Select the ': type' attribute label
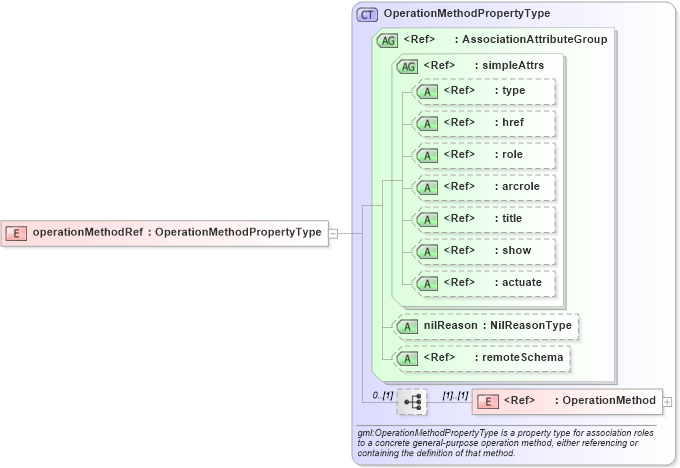The width and height of the screenshot is (680, 468). click(x=510, y=91)
